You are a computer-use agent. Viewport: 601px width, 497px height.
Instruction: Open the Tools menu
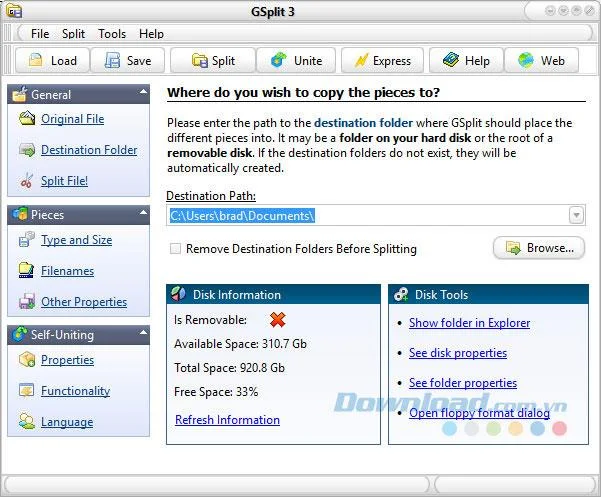pos(112,34)
